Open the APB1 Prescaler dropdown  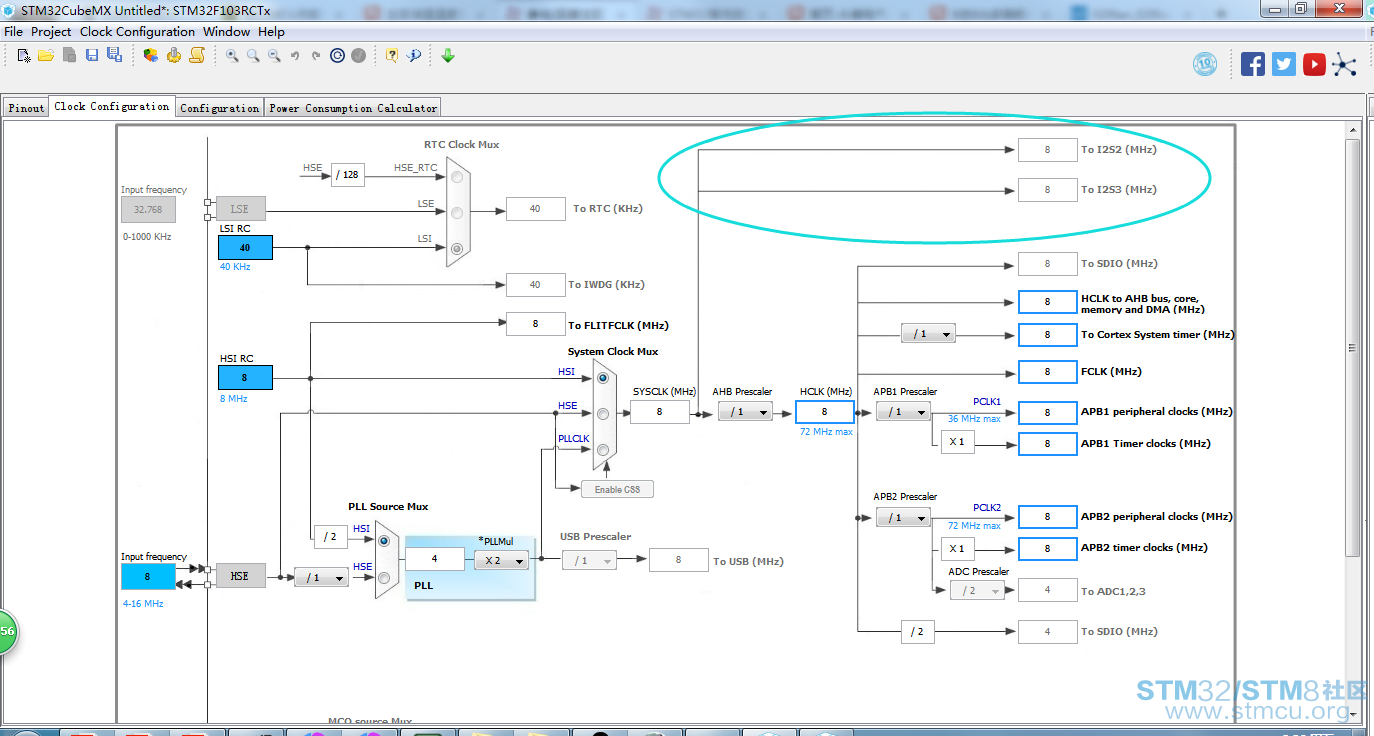903,411
